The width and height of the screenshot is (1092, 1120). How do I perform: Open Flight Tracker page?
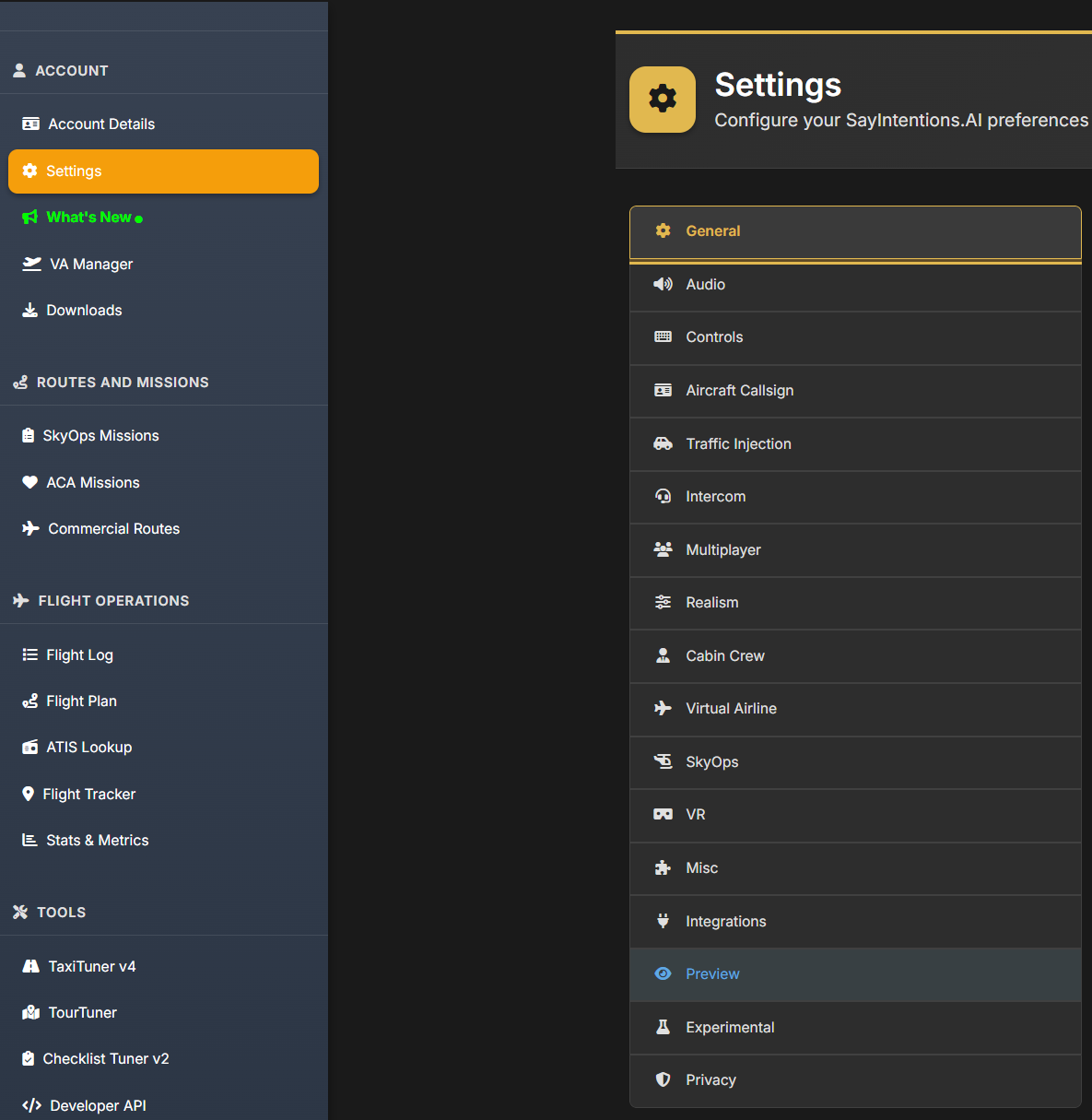pyautogui.click(x=163, y=794)
